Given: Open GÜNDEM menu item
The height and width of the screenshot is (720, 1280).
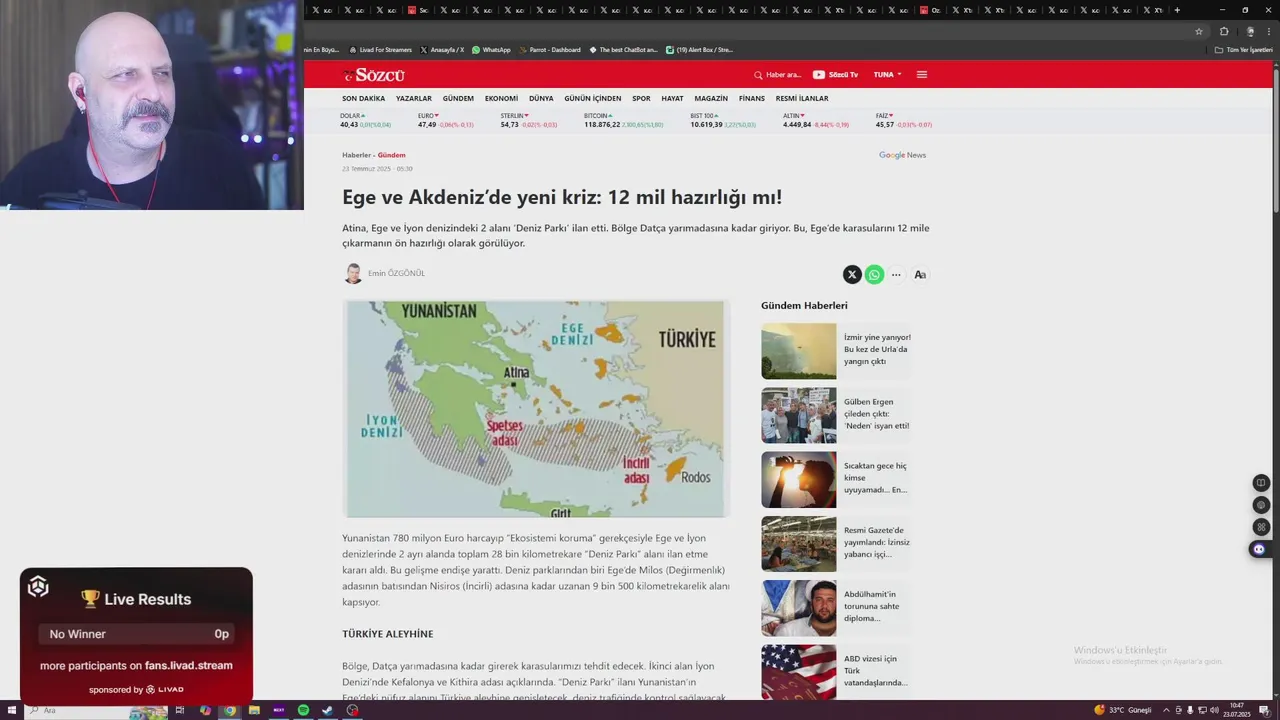Looking at the screenshot, I should point(458,98).
